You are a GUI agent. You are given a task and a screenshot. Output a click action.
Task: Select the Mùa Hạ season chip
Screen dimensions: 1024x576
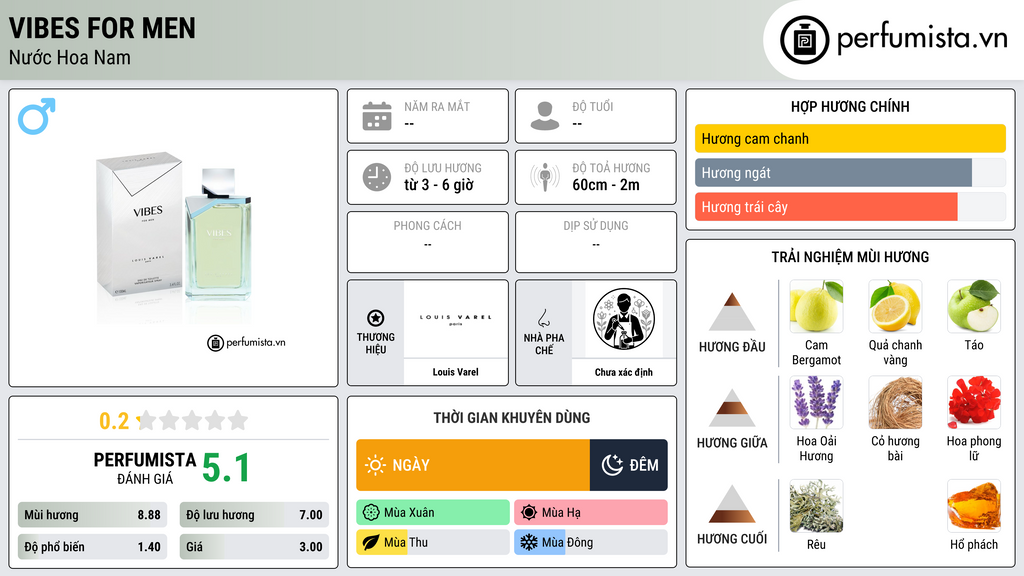[x=591, y=513]
